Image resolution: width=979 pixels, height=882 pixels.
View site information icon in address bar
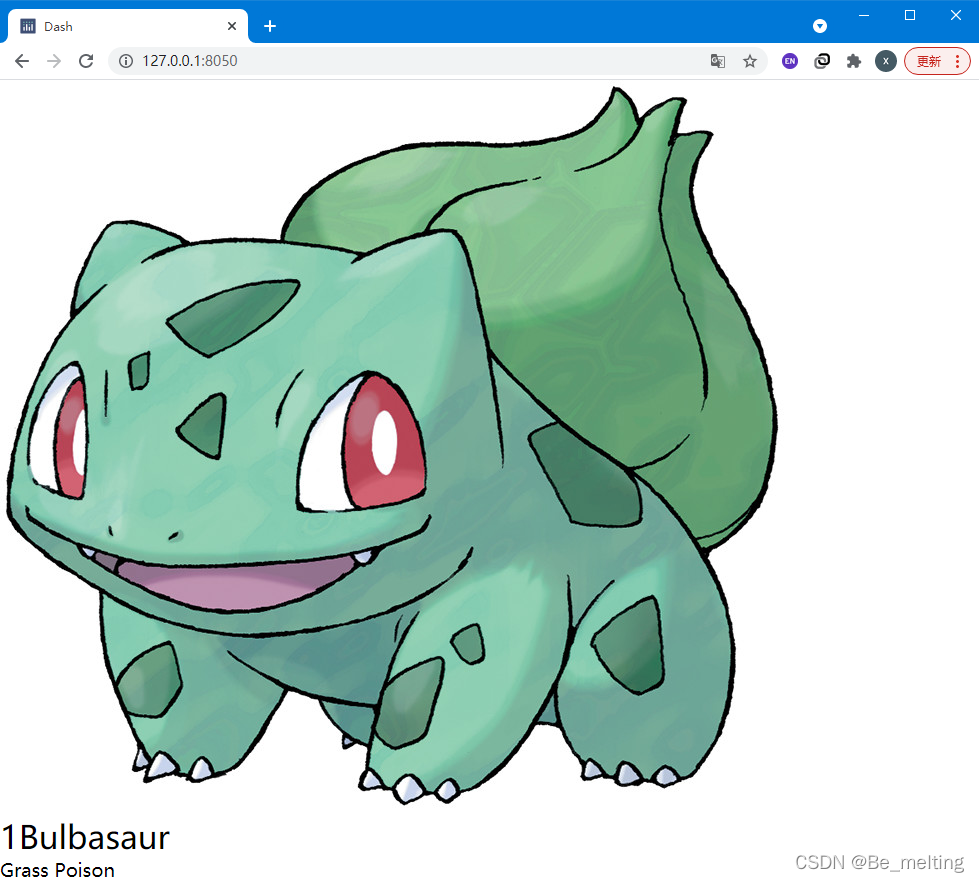126,61
